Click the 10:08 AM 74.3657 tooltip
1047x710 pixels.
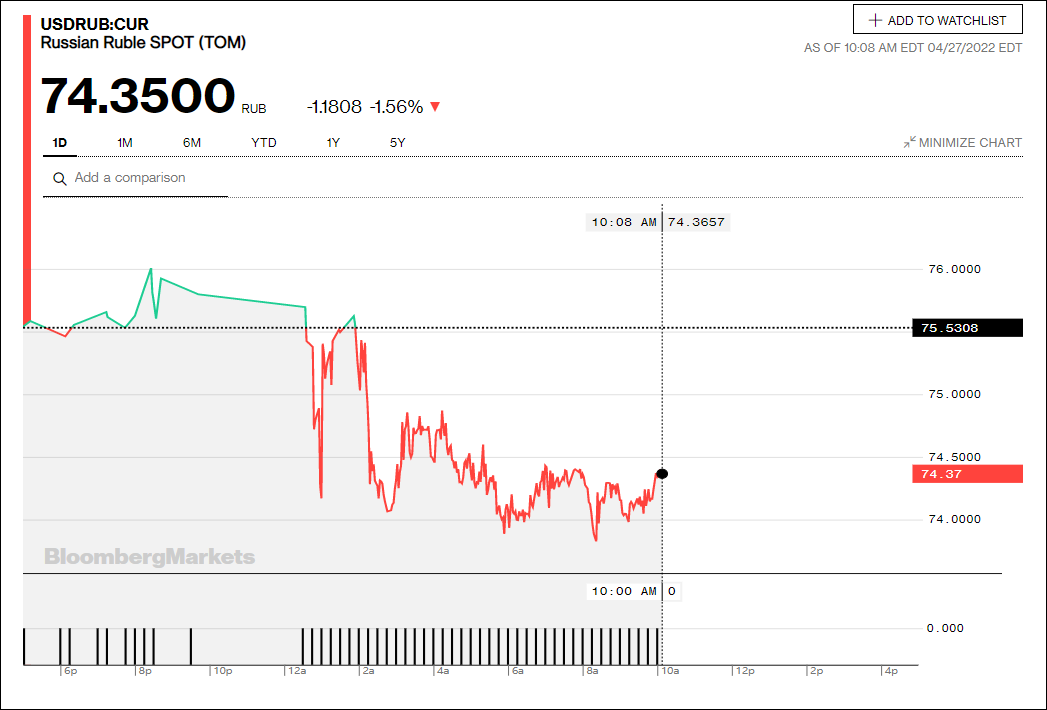pyautogui.click(x=658, y=222)
